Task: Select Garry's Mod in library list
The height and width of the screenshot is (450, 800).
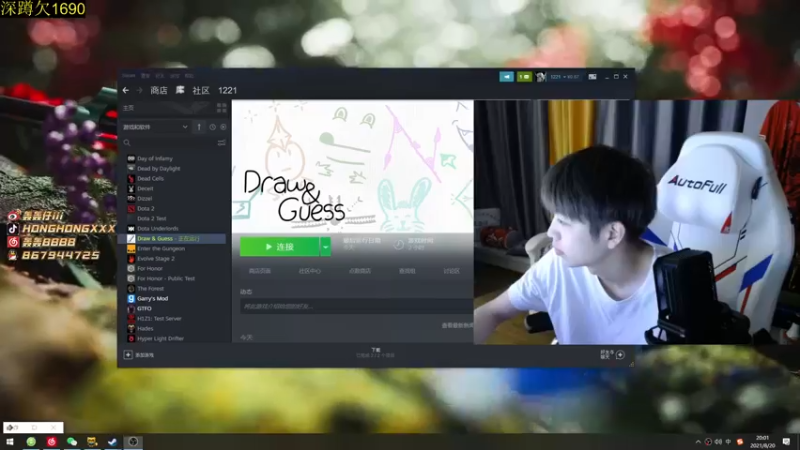Action: click(x=153, y=298)
